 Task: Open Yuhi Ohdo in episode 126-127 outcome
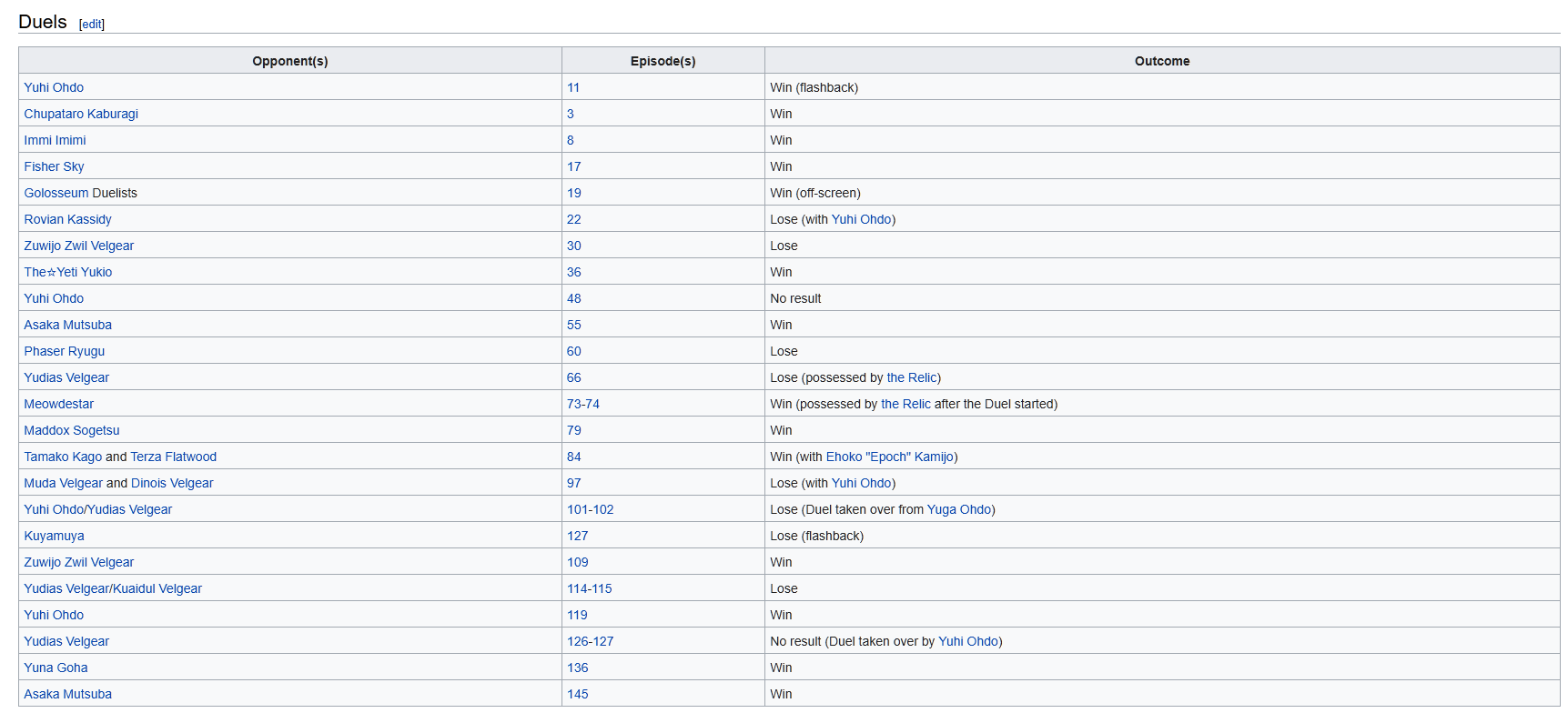tap(968, 641)
